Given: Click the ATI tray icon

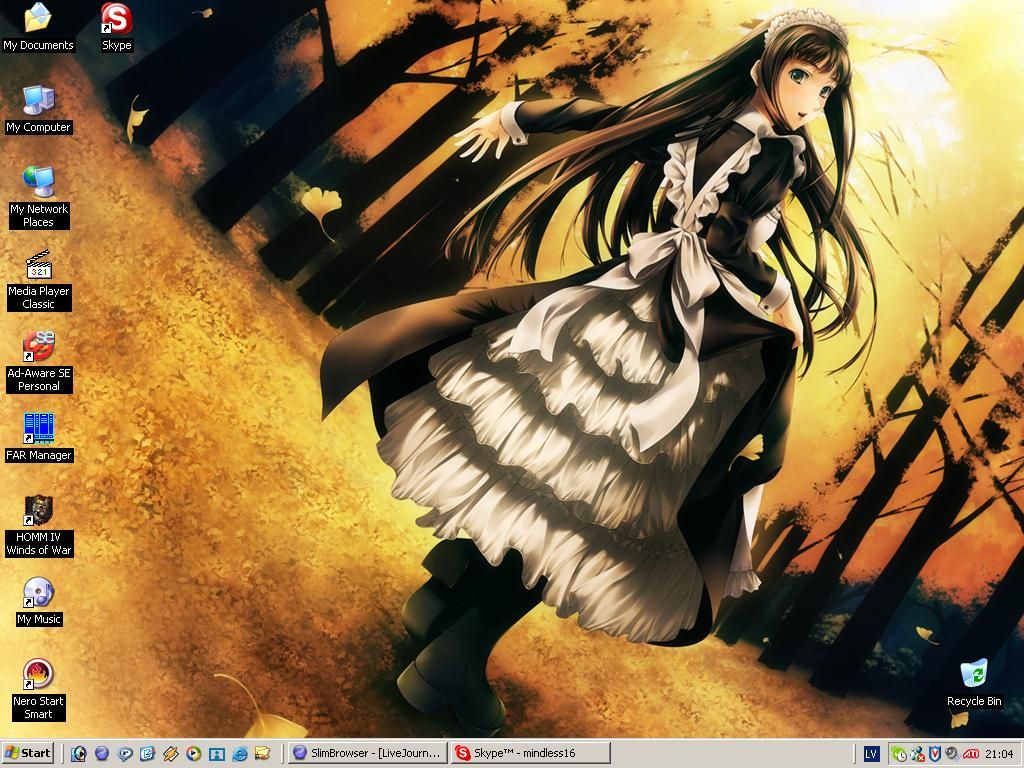Looking at the screenshot, I should (970, 754).
